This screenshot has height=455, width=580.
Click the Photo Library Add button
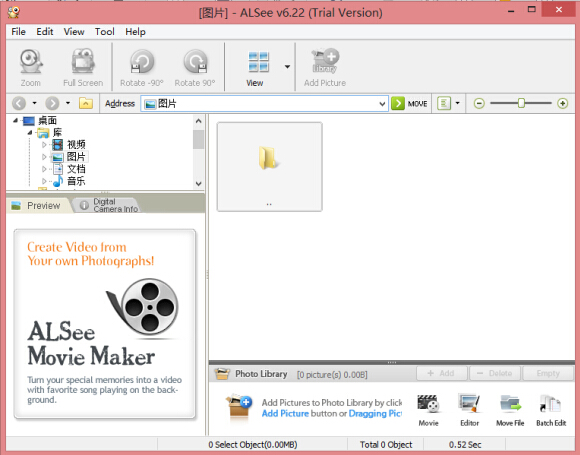click(x=442, y=374)
